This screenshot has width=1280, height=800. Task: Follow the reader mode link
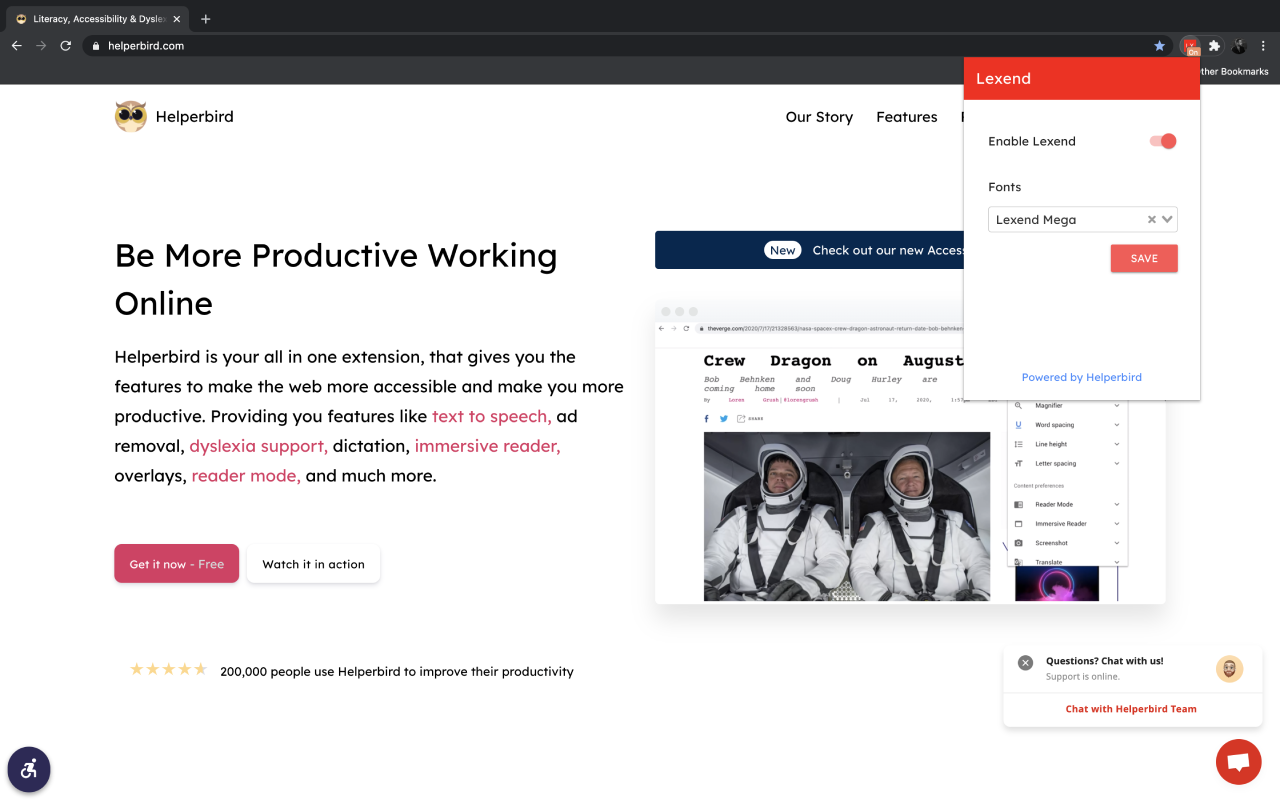coord(246,476)
